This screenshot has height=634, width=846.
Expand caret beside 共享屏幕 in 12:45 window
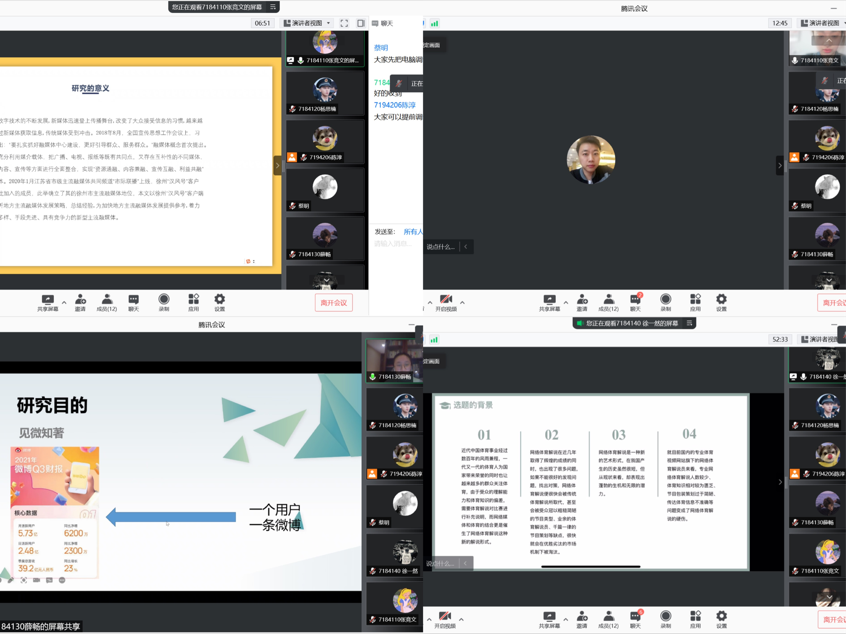pyautogui.click(x=565, y=302)
